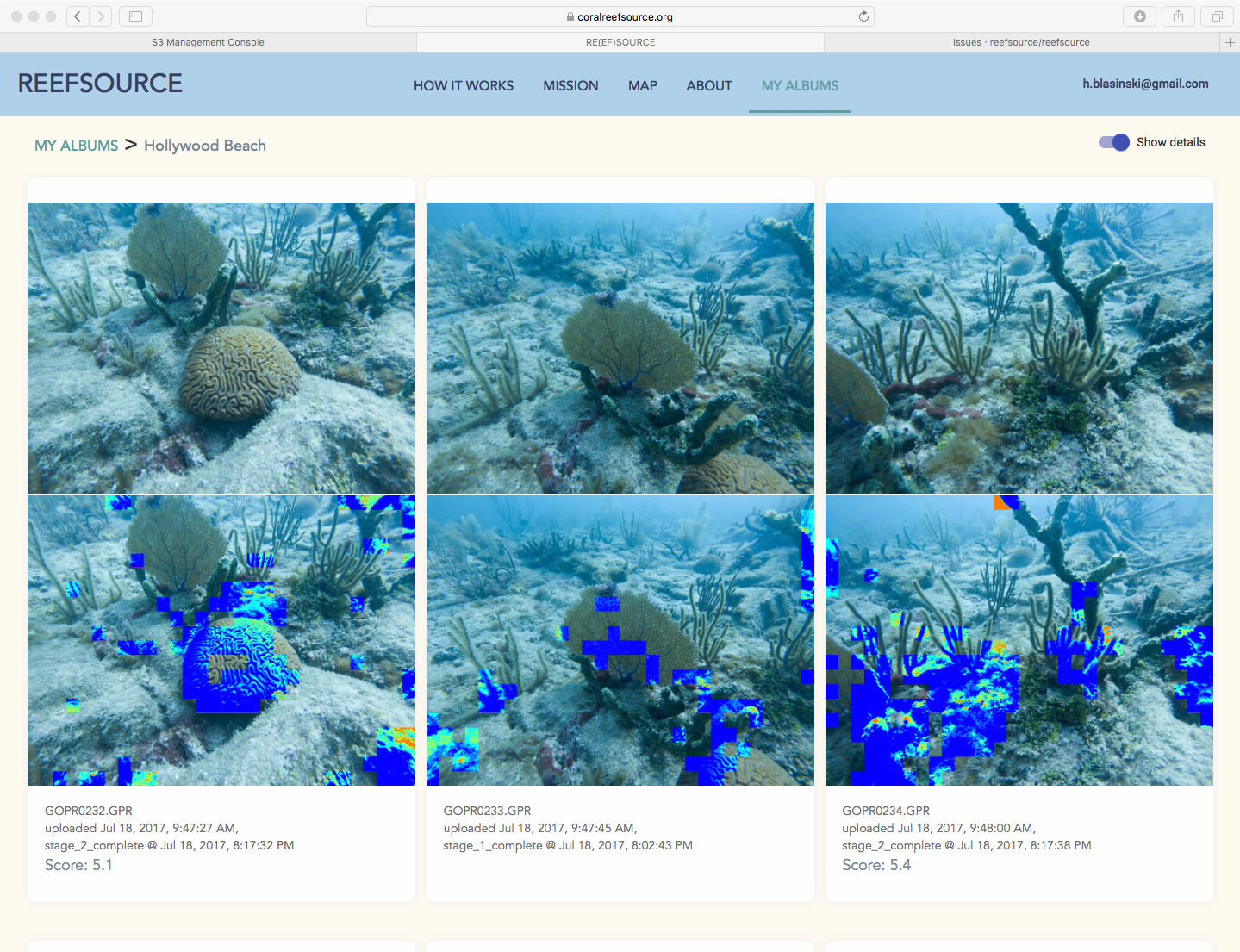Show the Safari sidebar

click(x=135, y=16)
